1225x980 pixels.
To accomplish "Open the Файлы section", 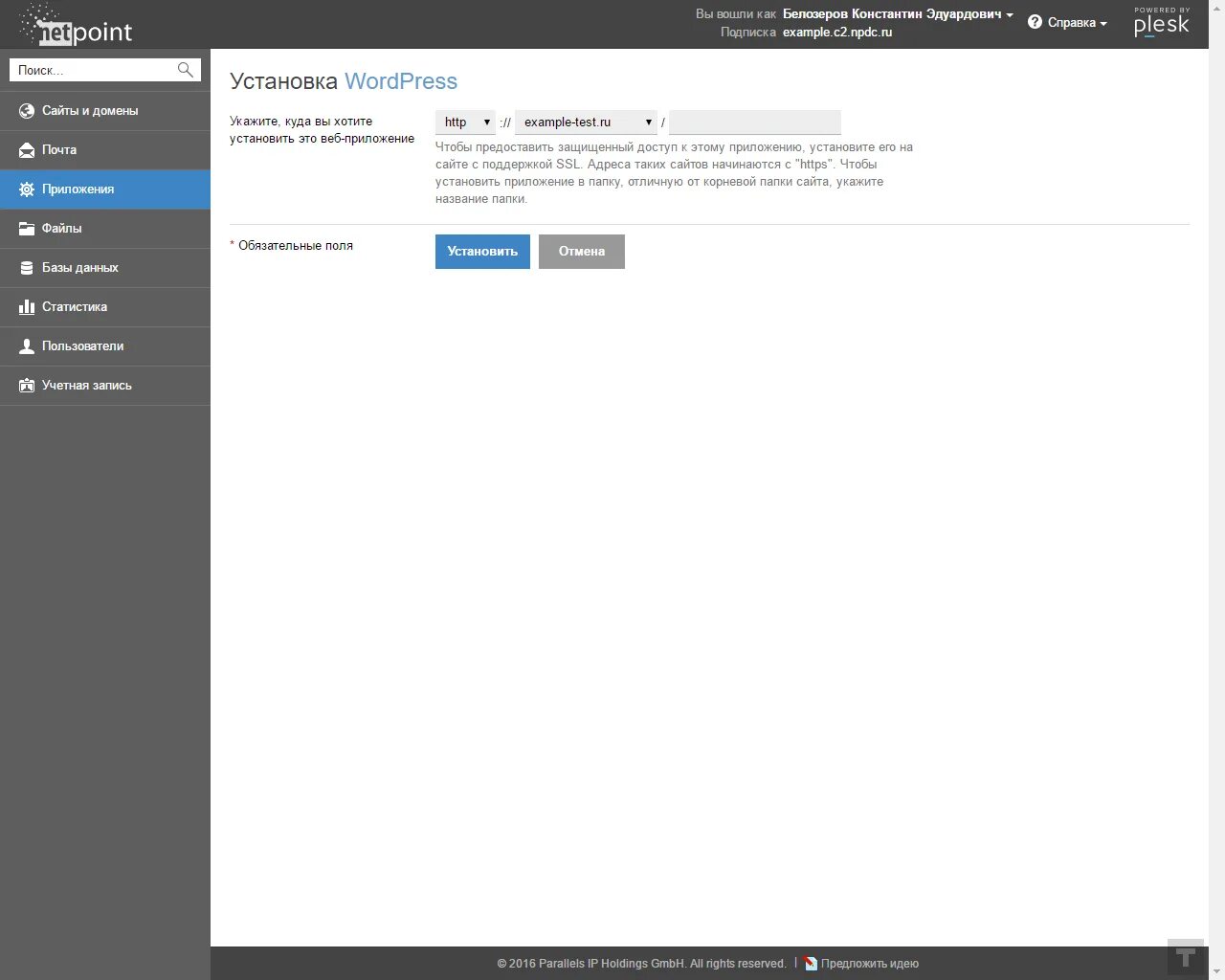I will coord(105,229).
